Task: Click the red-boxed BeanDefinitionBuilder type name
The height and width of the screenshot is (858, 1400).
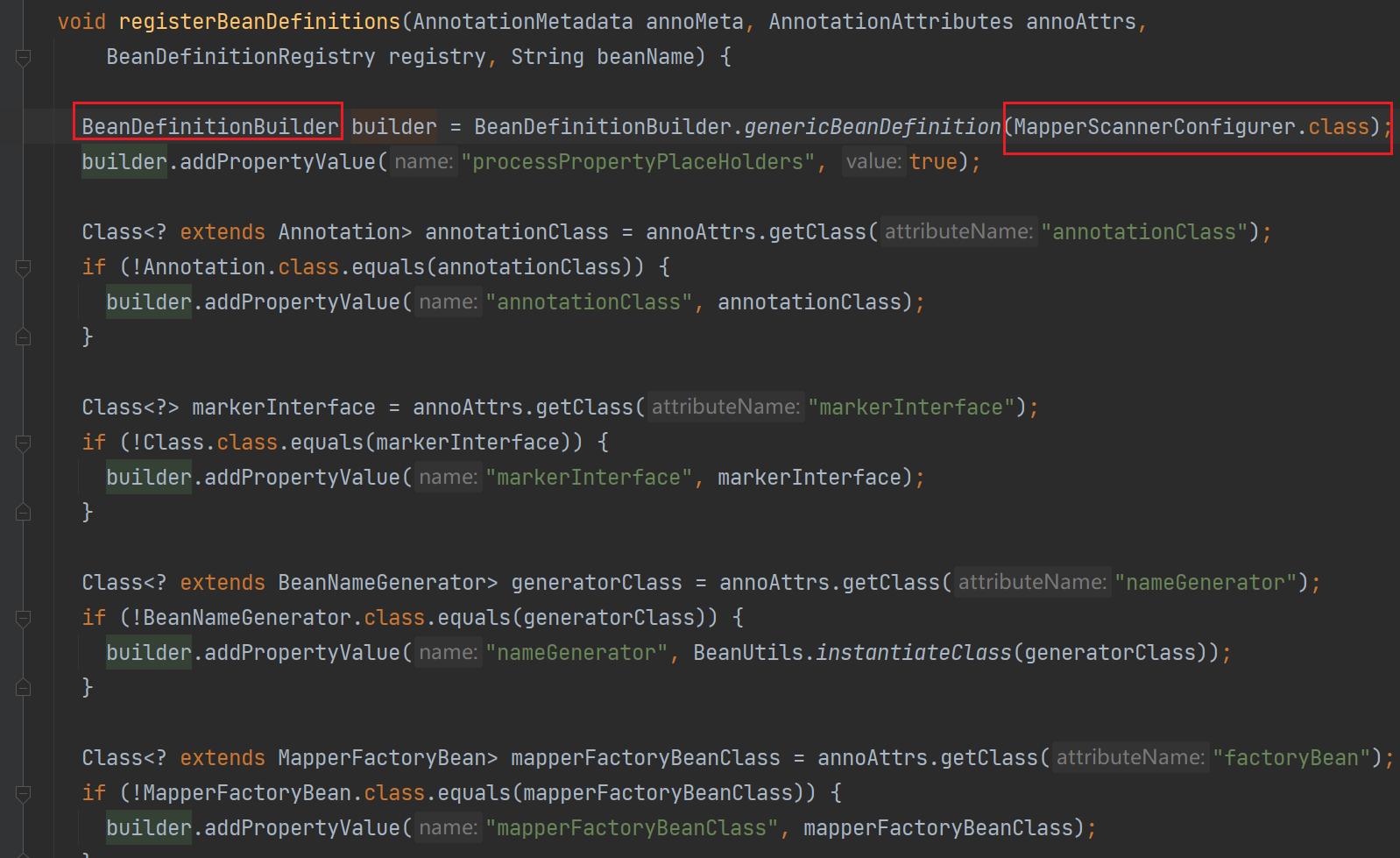Action: click(209, 127)
